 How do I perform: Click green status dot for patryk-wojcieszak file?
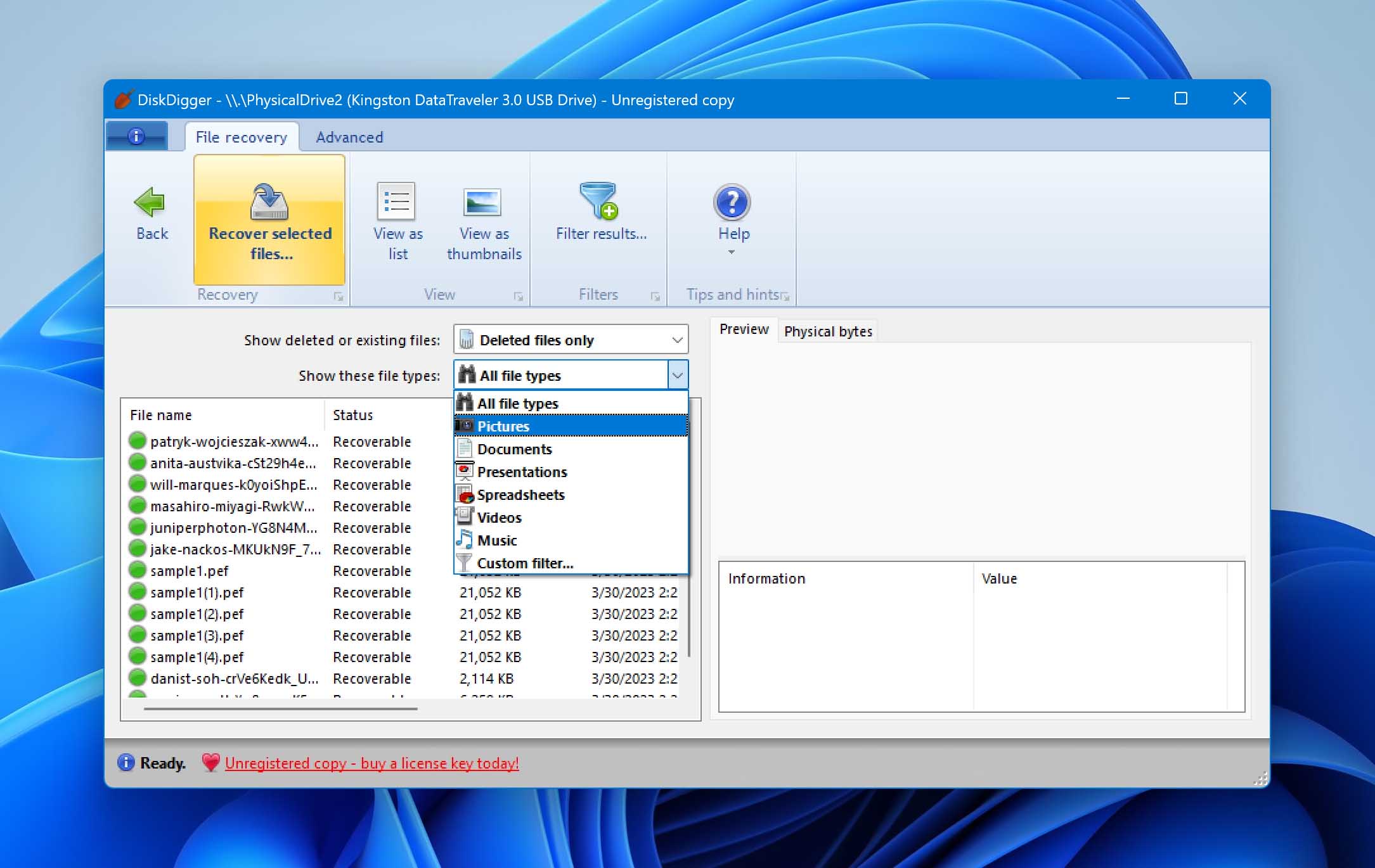[137, 440]
